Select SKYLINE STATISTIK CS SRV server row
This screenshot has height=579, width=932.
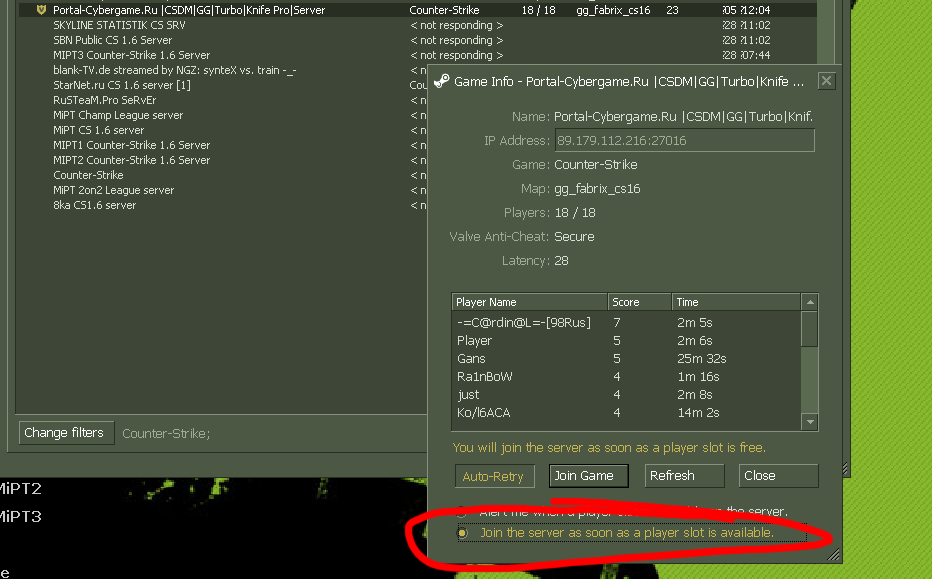(x=119, y=25)
